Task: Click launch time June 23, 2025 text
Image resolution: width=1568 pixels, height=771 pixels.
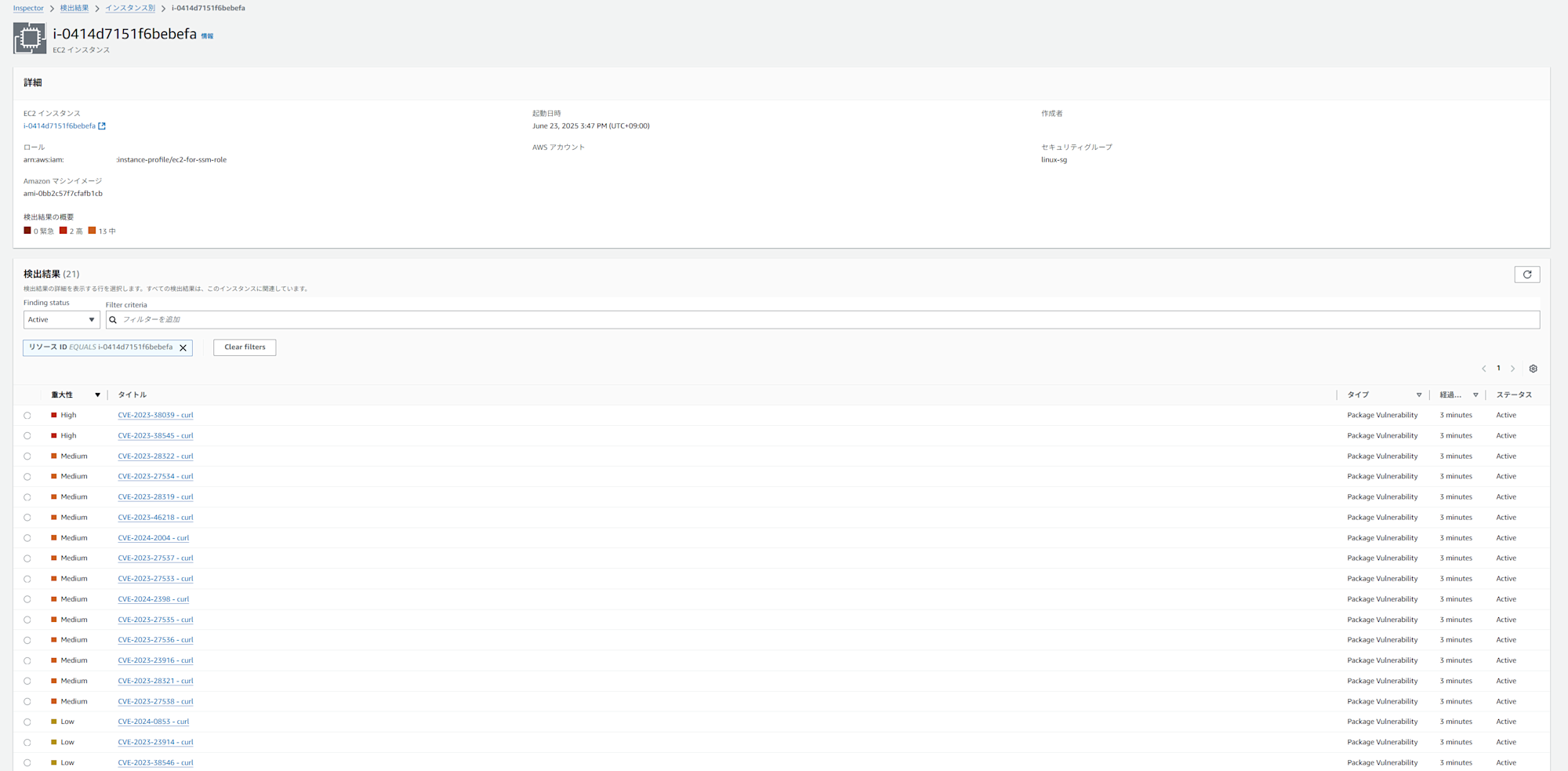Action: tap(591, 126)
